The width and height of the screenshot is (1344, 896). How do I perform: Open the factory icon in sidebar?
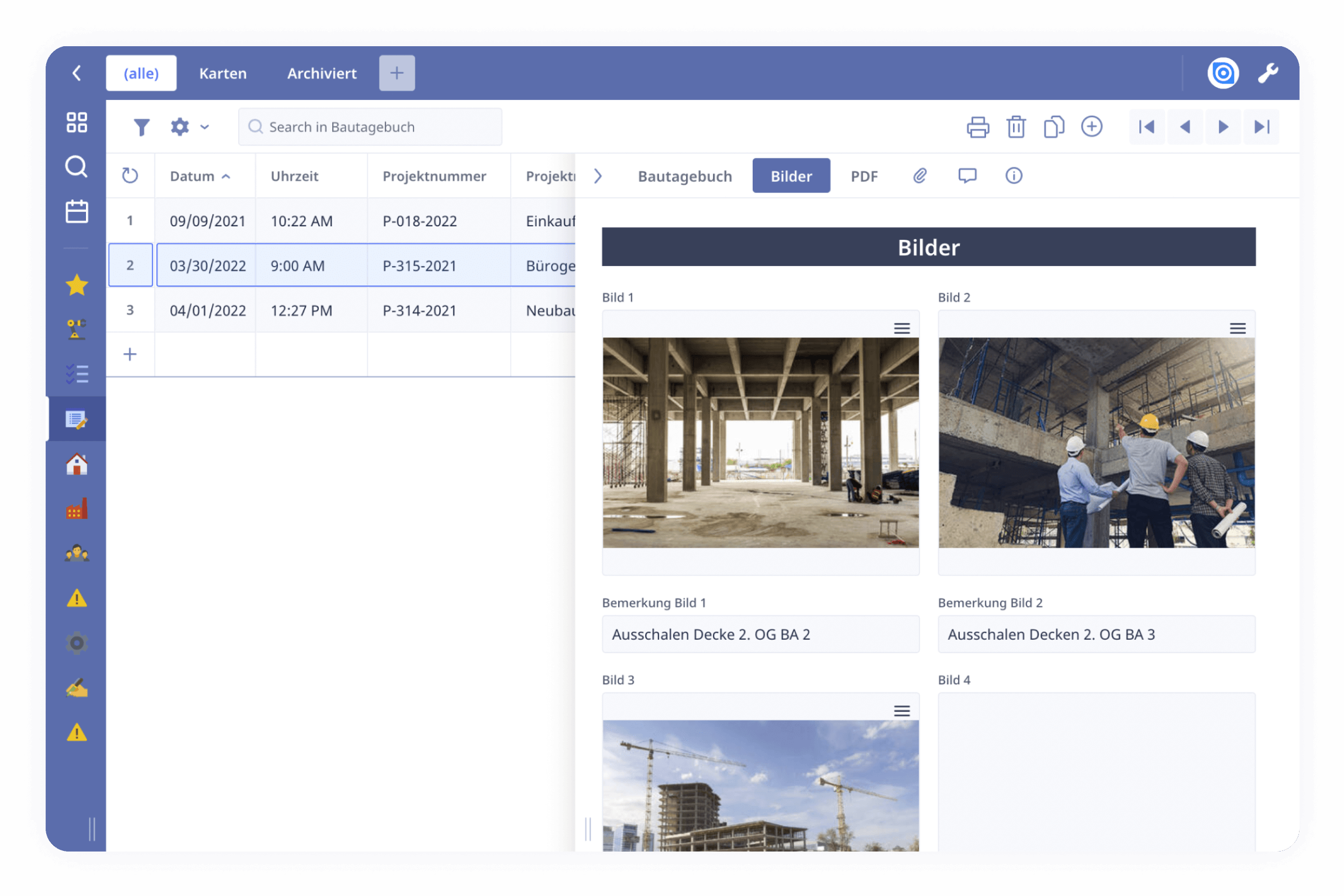(x=77, y=509)
